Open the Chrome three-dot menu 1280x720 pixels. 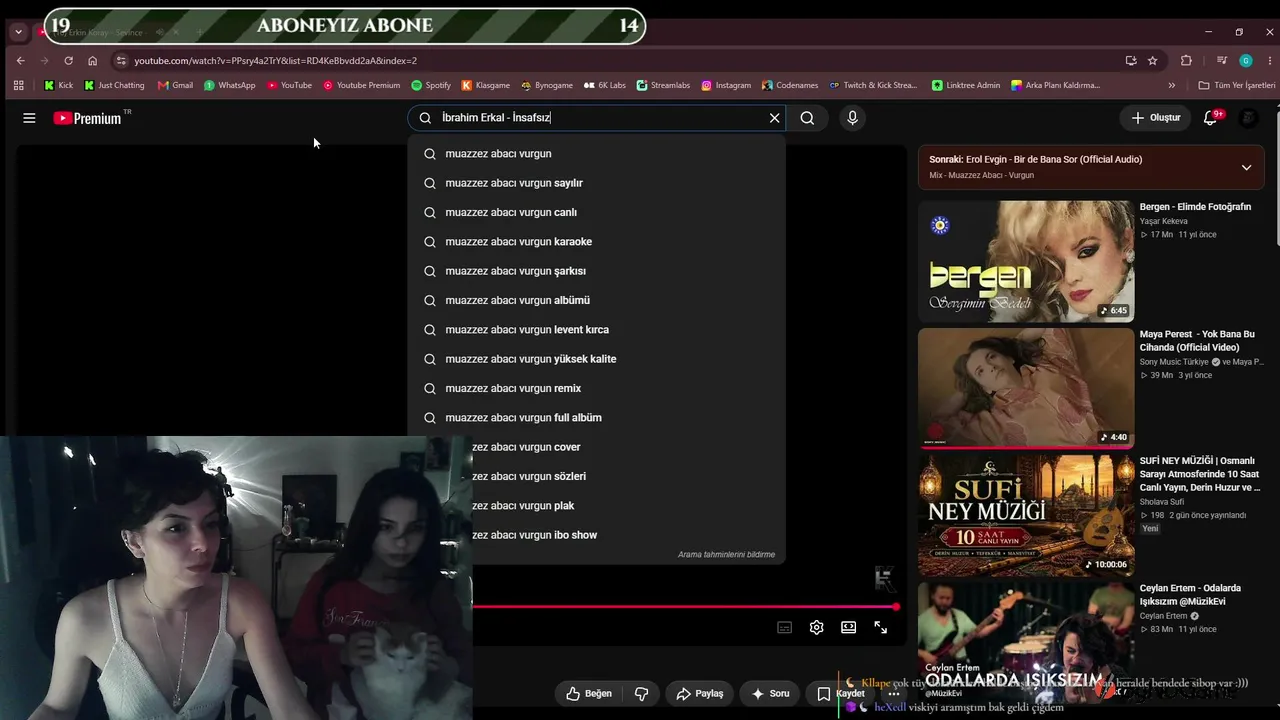[1268, 61]
